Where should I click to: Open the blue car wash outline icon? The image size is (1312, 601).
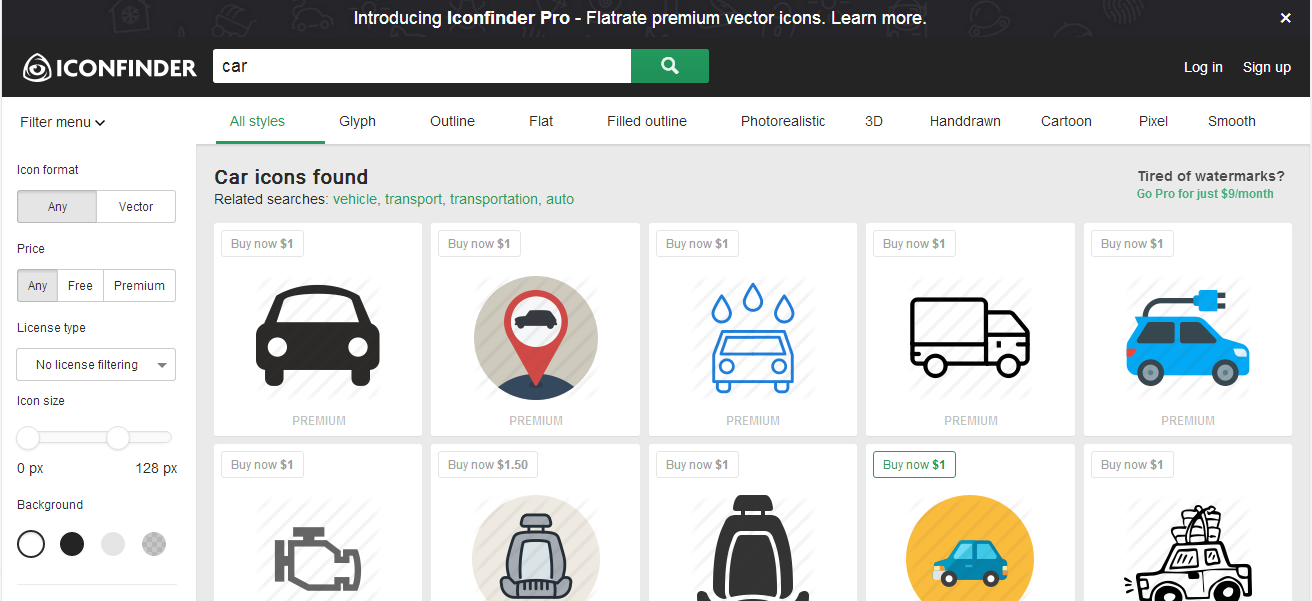(753, 337)
